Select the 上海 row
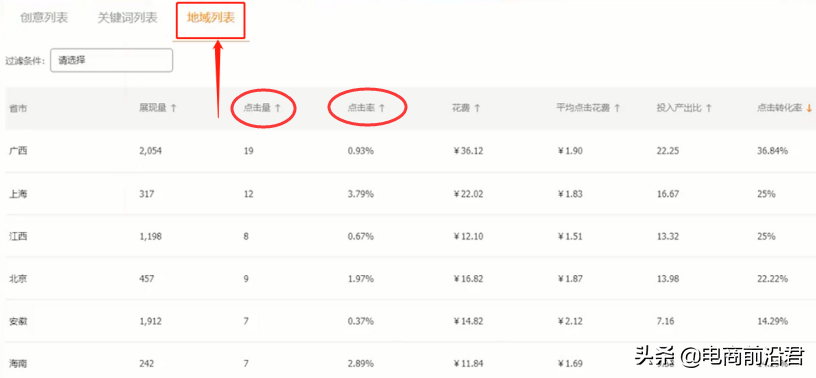This screenshot has height=378, width=816. click(x=408, y=194)
